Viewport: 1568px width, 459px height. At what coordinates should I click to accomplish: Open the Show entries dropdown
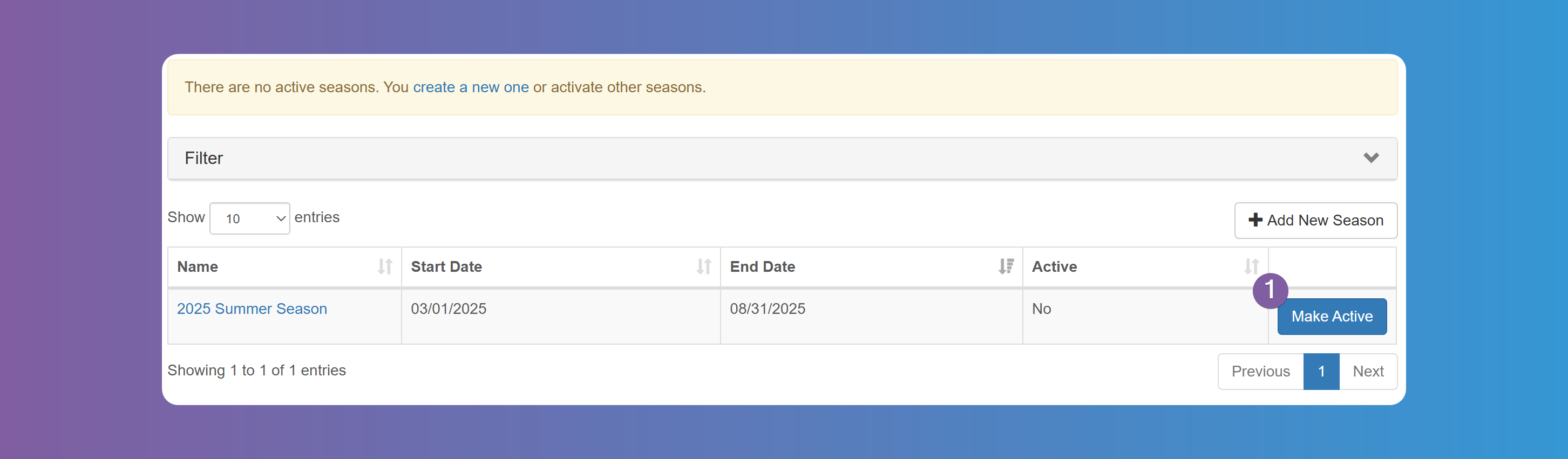point(249,218)
